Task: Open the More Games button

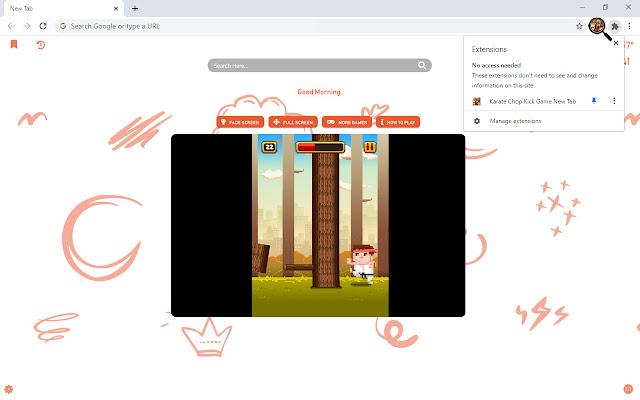Action: [347, 122]
